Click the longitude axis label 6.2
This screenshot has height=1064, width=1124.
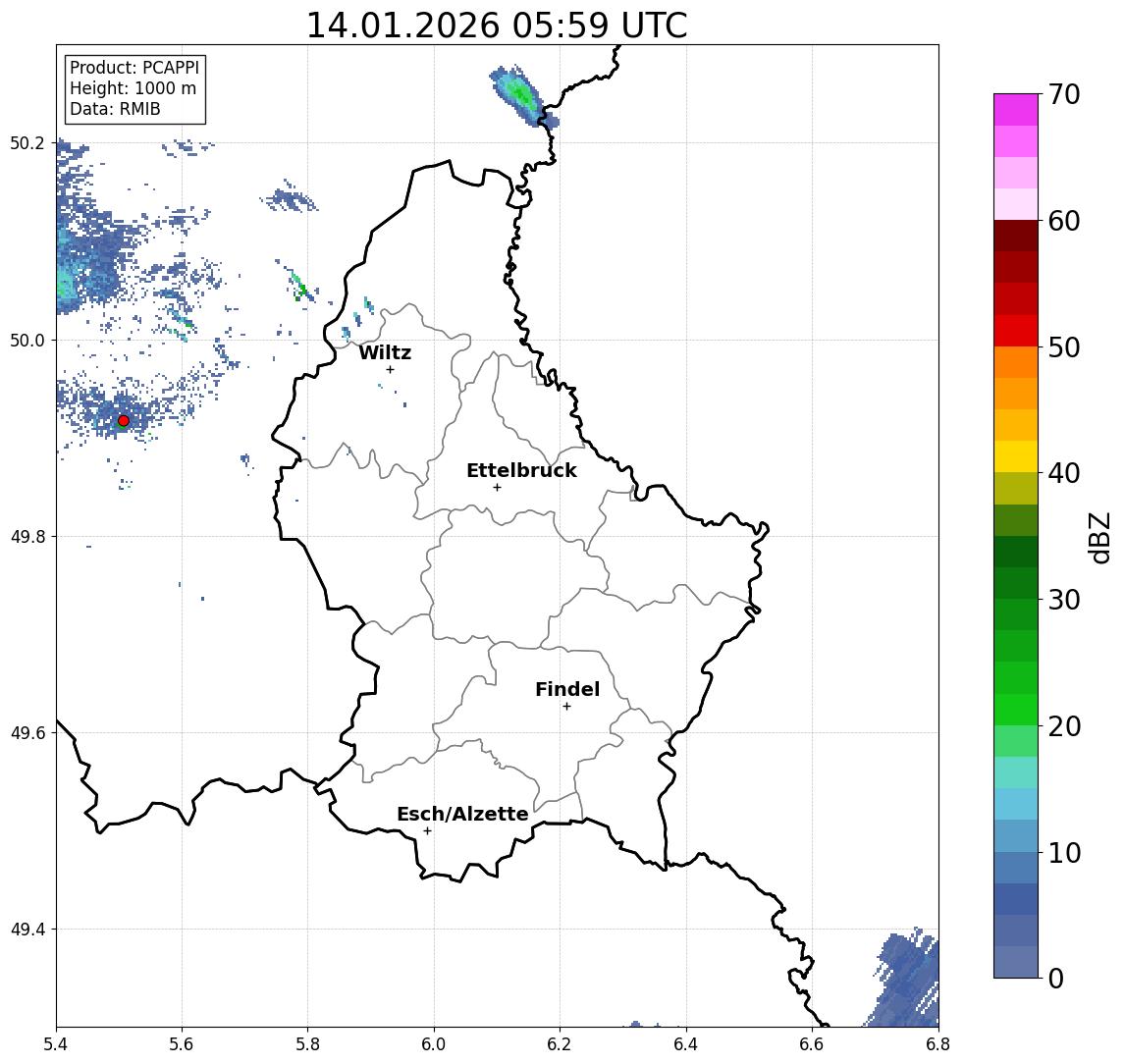[560, 1044]
